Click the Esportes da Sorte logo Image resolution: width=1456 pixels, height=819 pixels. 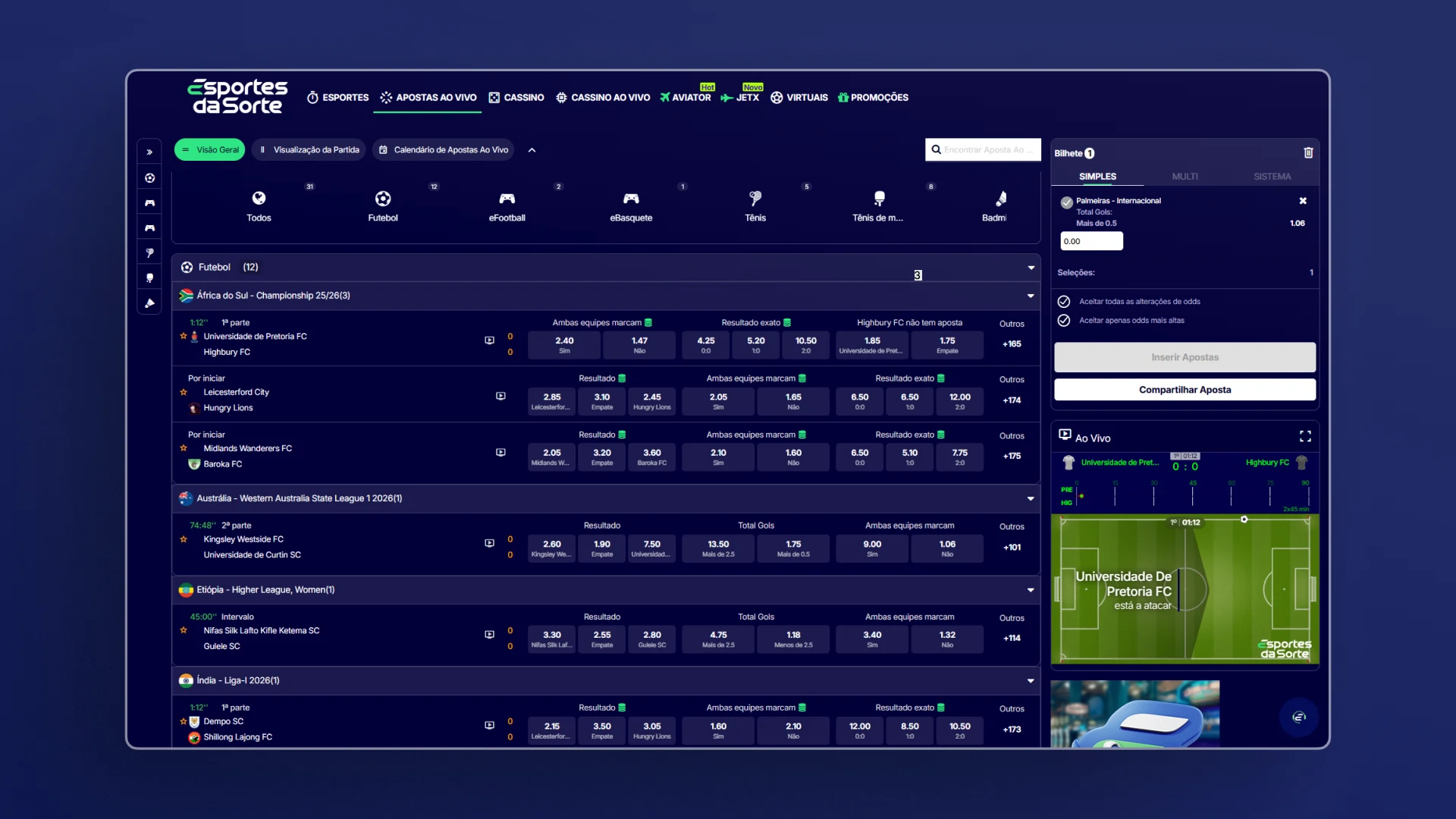pos(237,96)
